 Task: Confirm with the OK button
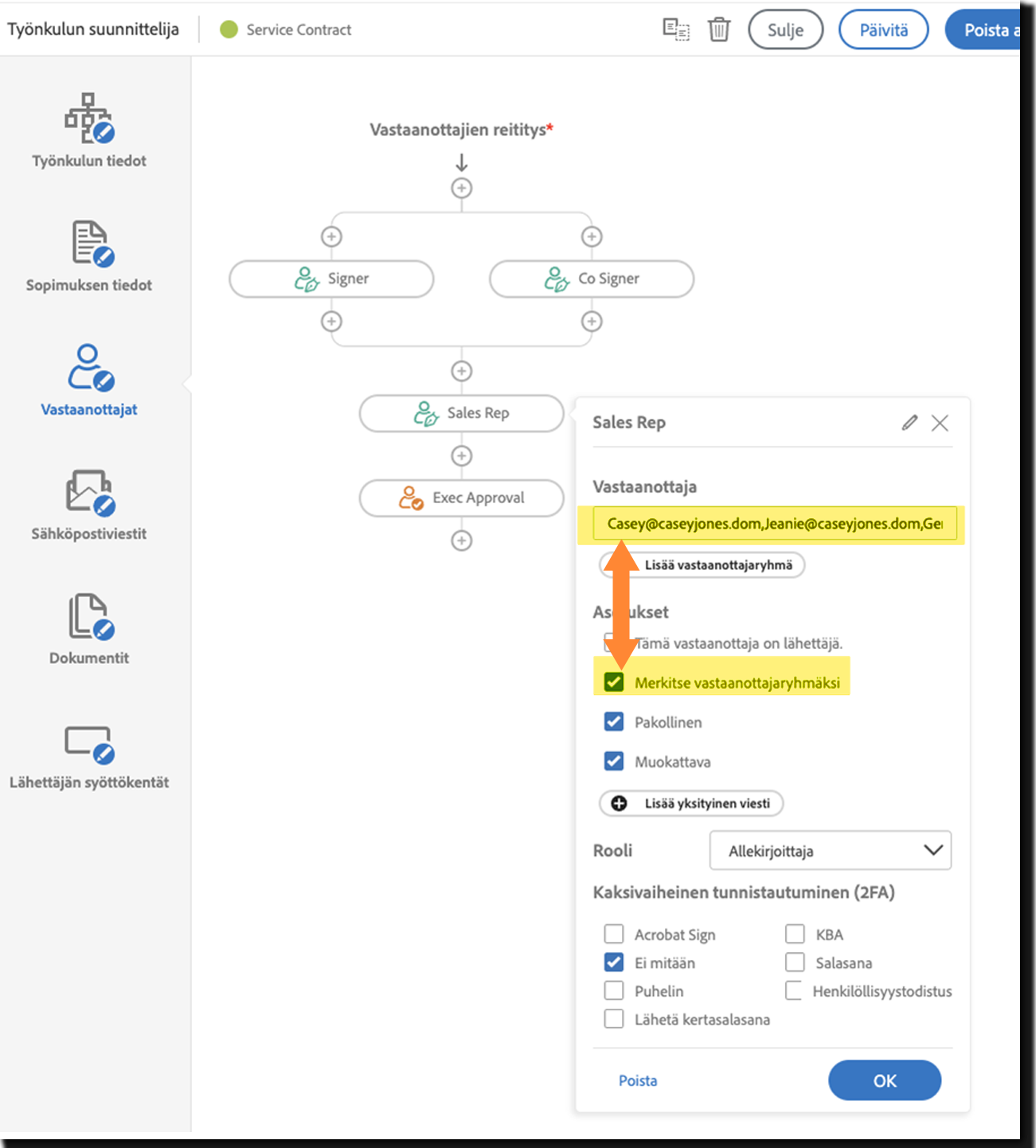[x=885, y=1080]
